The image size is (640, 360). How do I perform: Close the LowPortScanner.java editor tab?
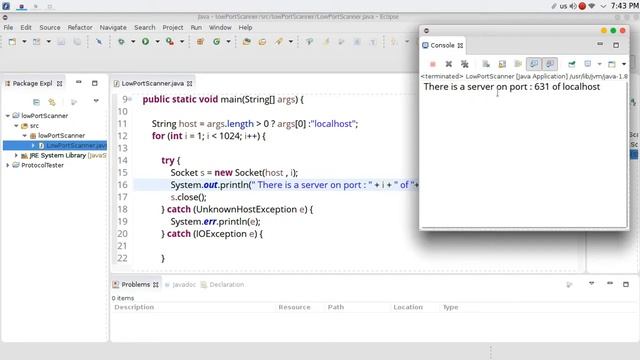point(189,83)
